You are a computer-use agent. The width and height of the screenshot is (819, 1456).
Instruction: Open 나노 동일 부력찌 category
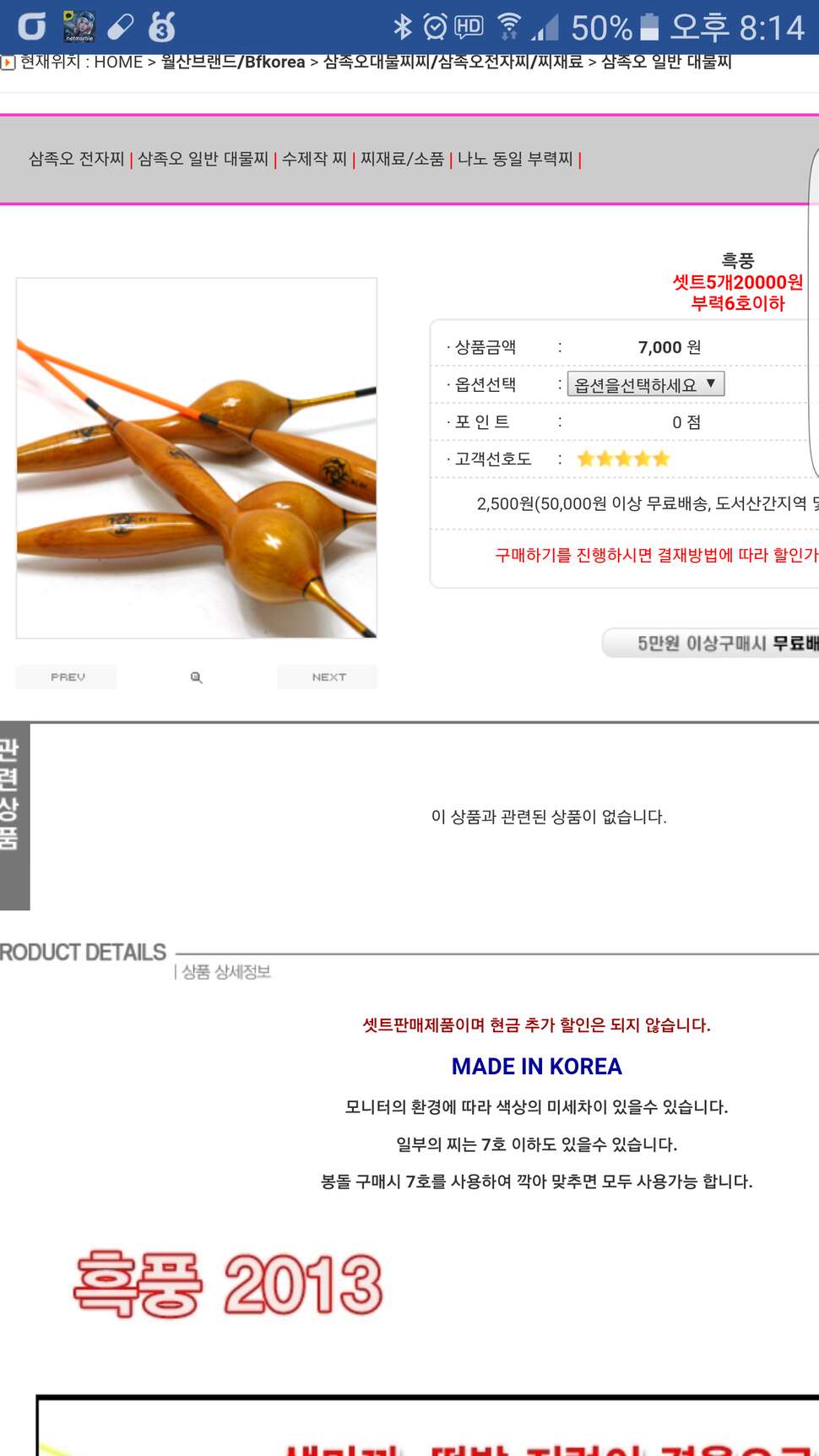point(515,159)
